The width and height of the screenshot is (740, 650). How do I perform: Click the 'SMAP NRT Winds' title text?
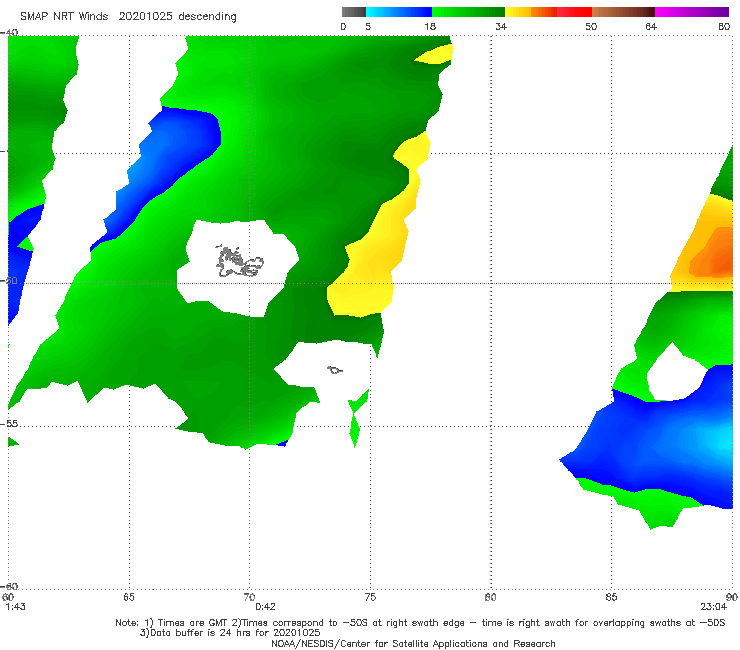[x=64, y=16]
